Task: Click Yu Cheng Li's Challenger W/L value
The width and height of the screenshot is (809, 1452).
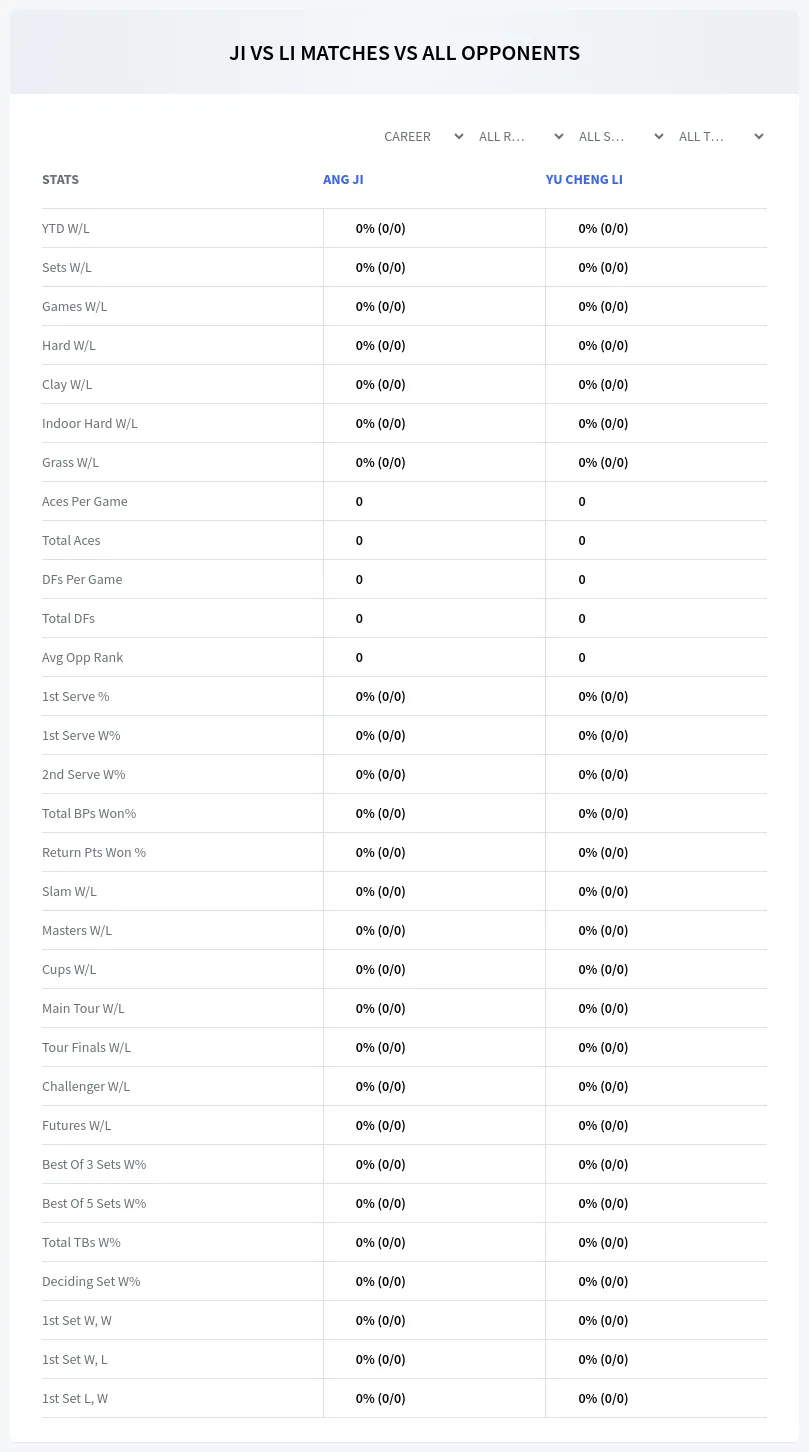Action: pos(603,1086)
